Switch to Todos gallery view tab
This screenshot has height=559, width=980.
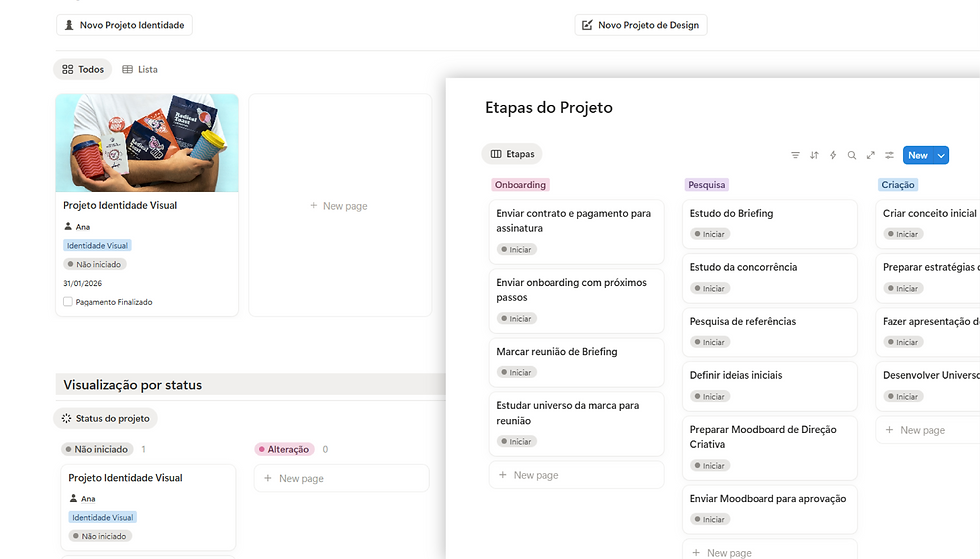(83, 69)
